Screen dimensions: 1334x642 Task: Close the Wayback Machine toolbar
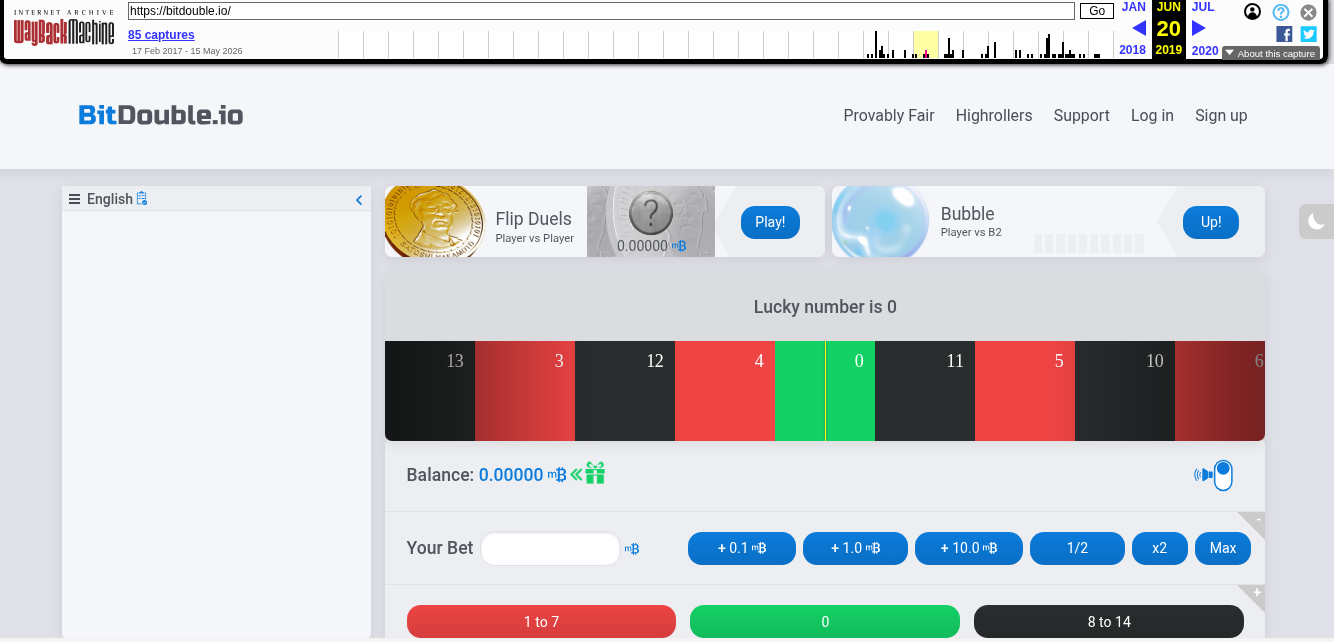click(x=1309, y=12)
